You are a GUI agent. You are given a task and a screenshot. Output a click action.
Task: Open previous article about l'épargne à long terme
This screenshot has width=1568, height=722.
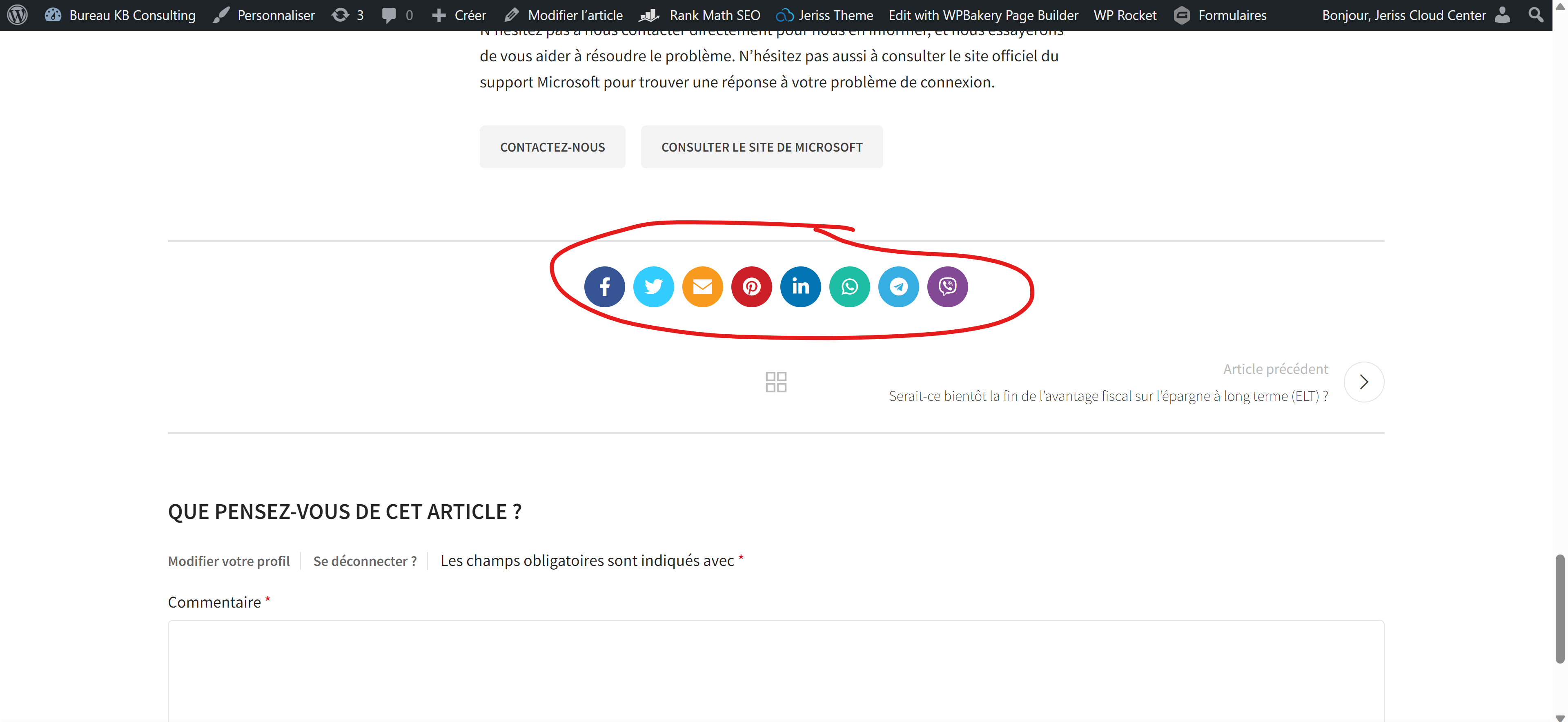pyautogui.click(x=1109, y=397)
